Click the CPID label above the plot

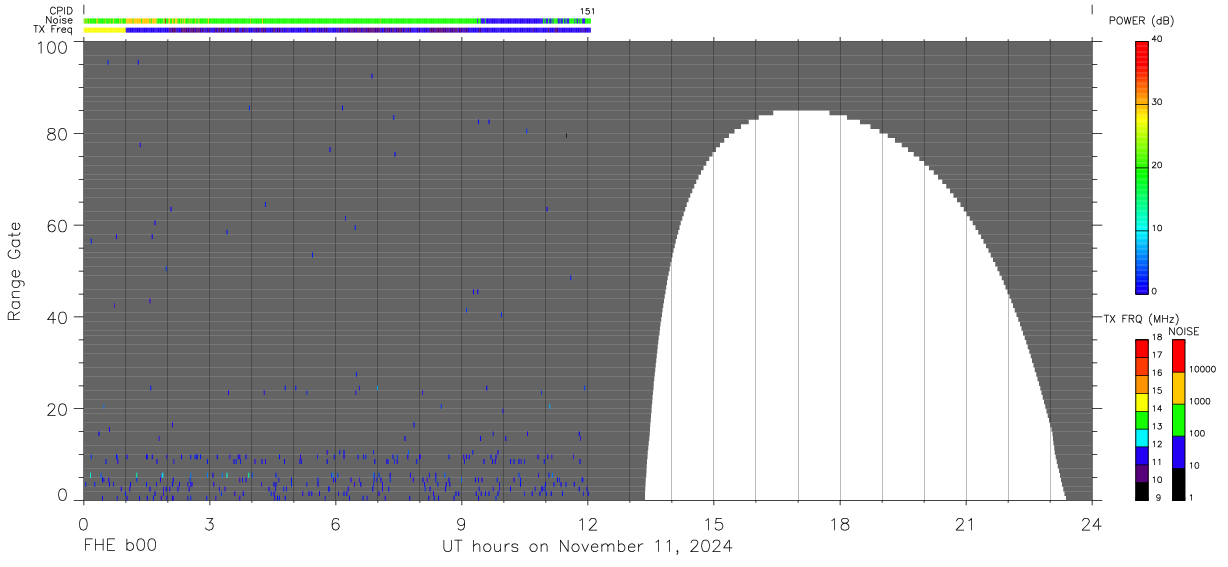(x=60, y=10)
